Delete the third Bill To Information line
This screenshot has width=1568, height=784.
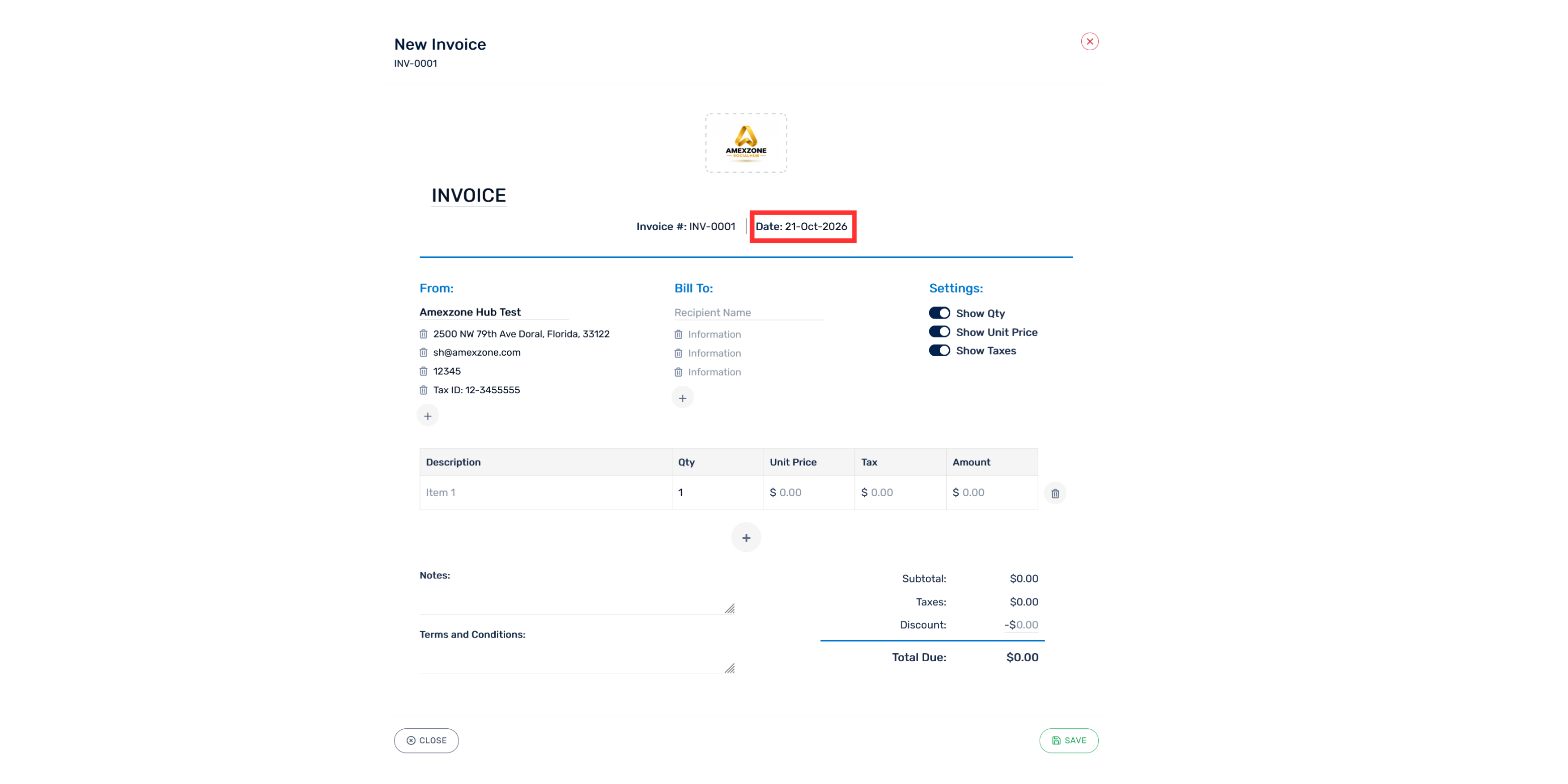tap(678, 372)
